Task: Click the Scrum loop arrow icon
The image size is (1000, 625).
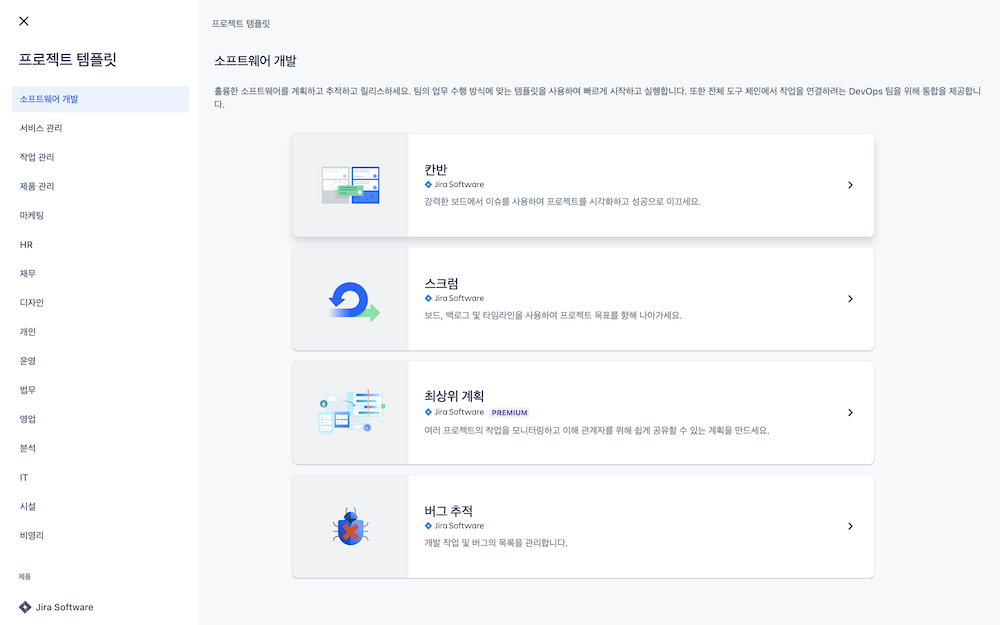Action: 353,300
